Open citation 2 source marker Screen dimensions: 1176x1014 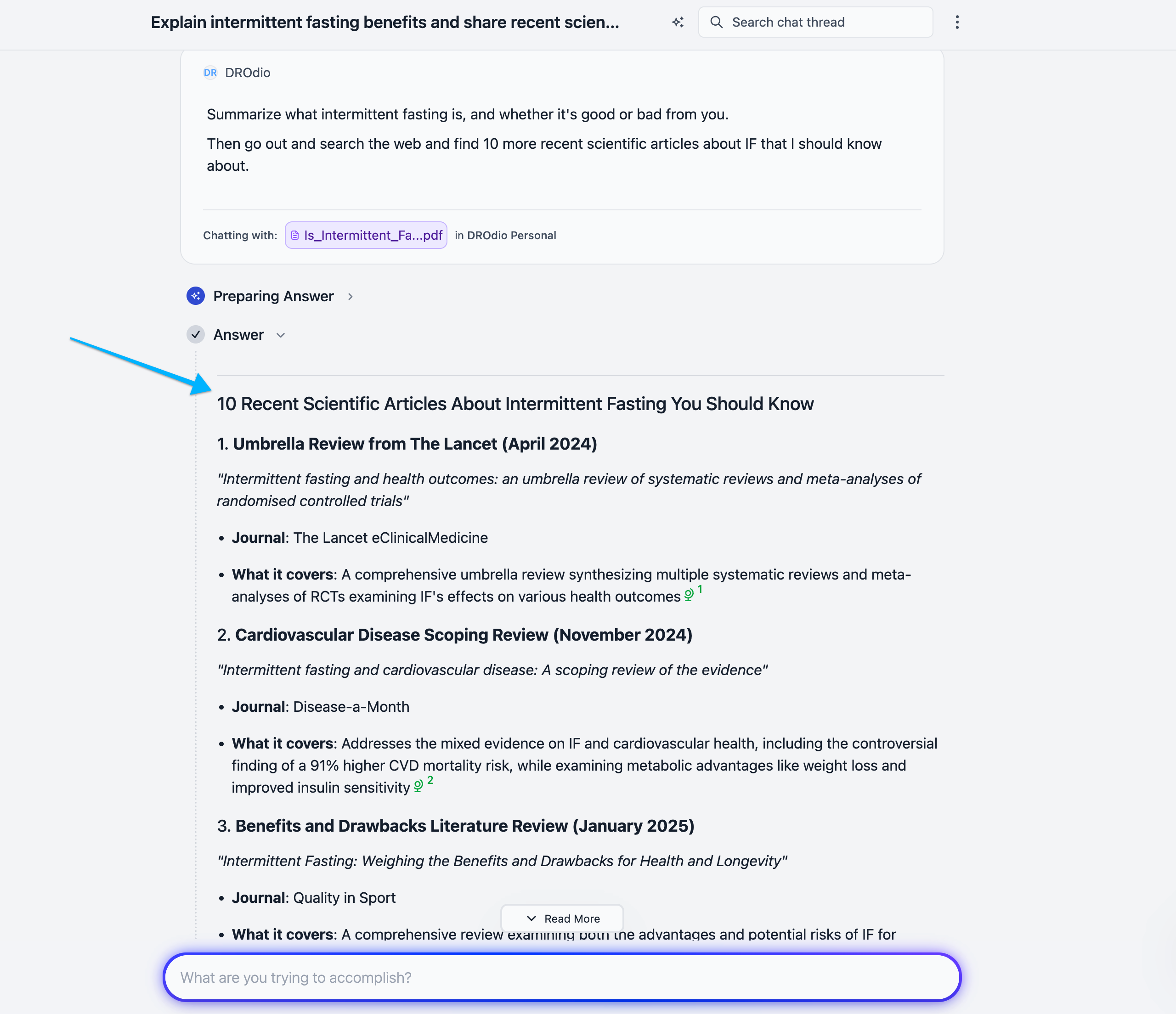[x=423, y=784]
